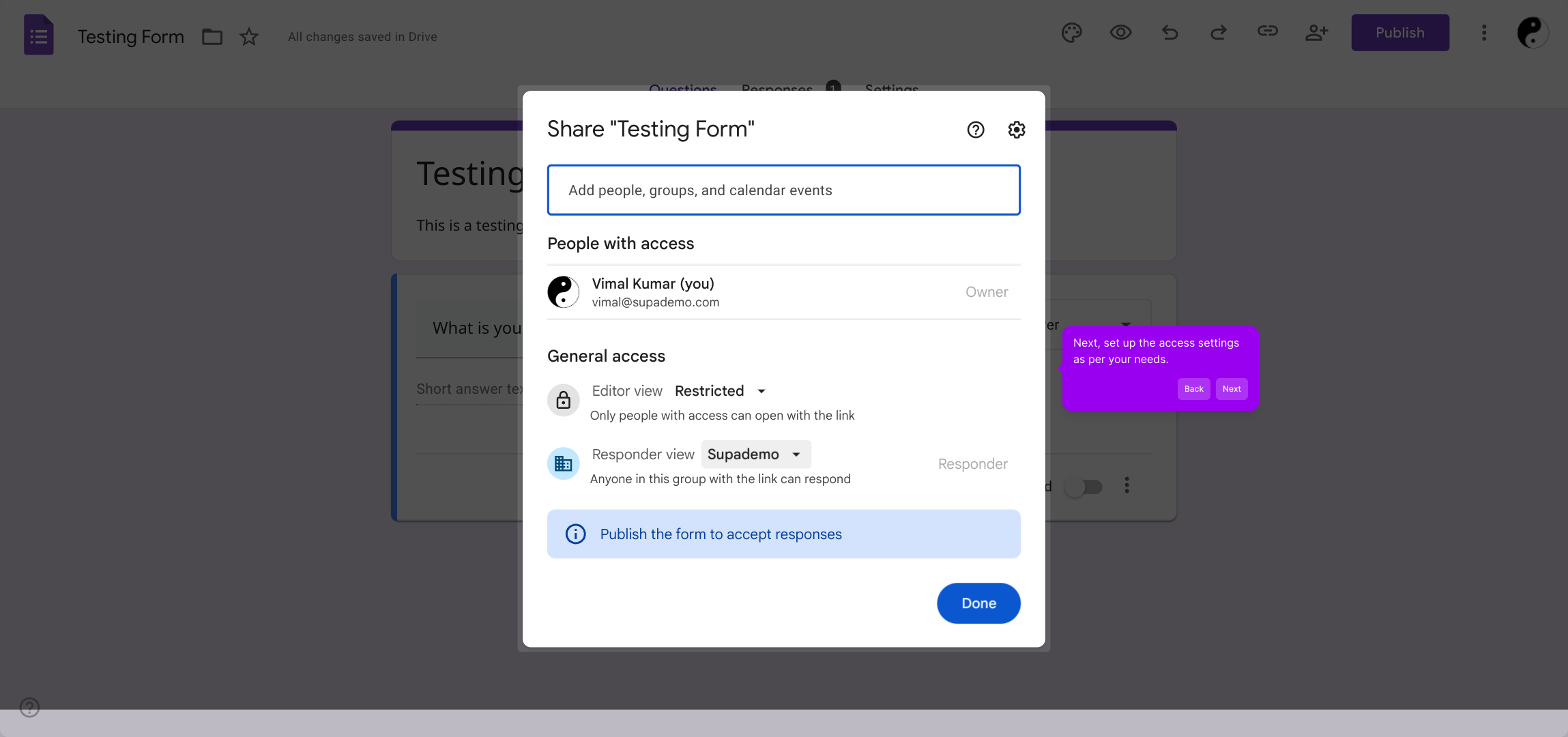
Task: Open the more options menu in header
Action: point(1484,33)
